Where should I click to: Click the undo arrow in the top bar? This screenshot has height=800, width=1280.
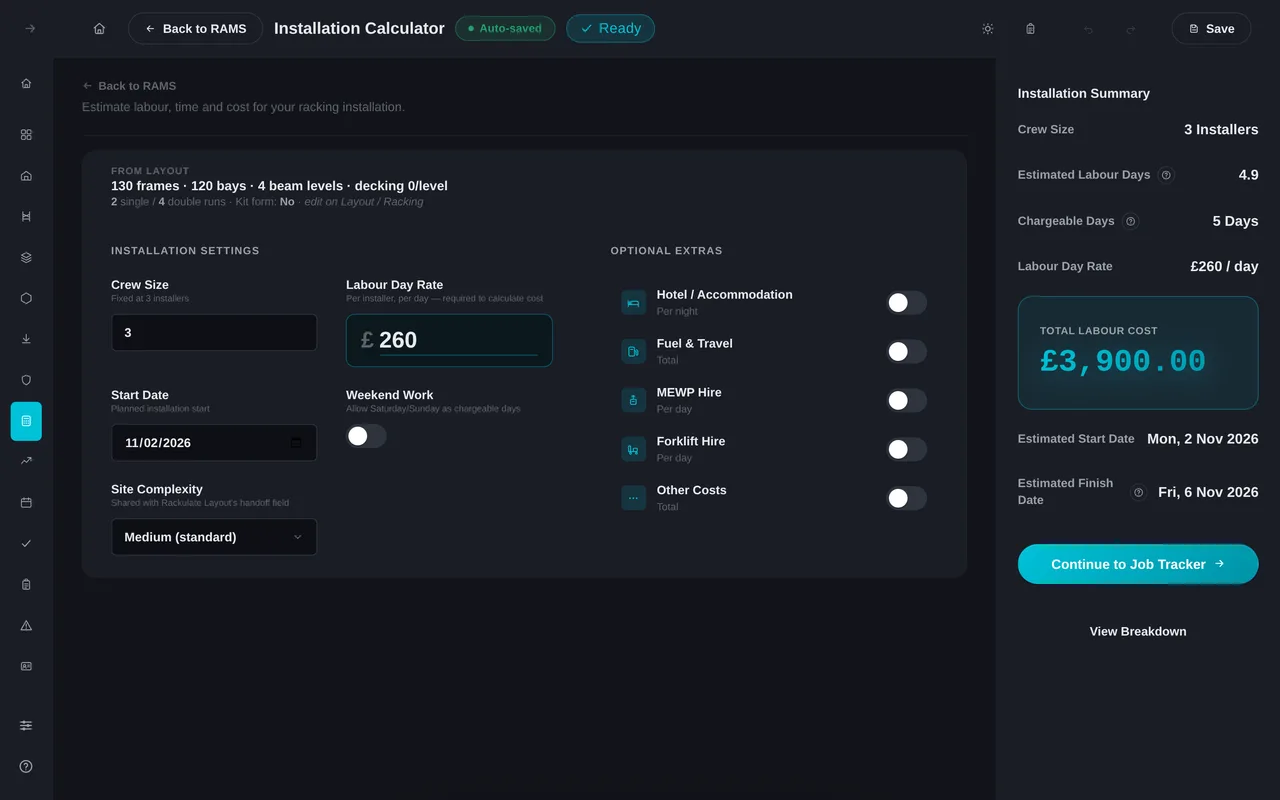point(1088,29)
